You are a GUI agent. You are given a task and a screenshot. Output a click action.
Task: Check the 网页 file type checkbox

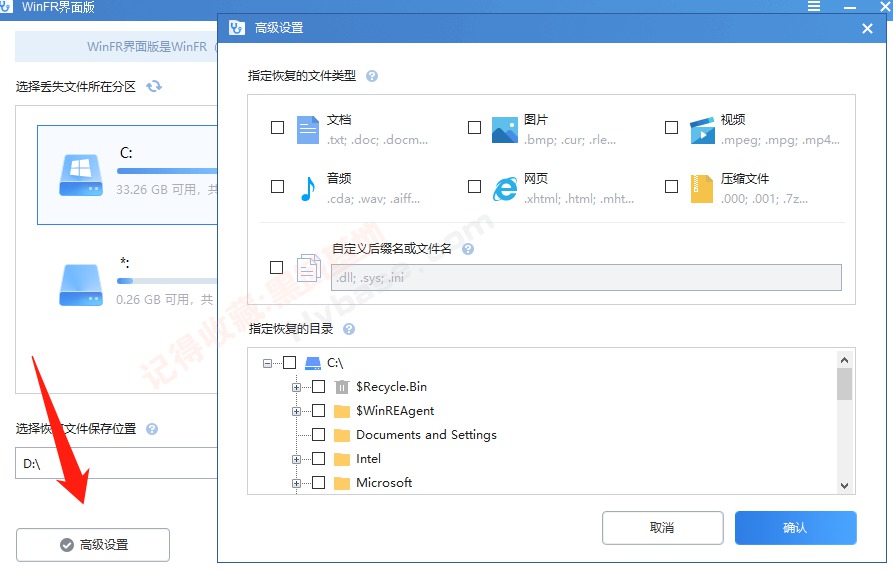474,186
